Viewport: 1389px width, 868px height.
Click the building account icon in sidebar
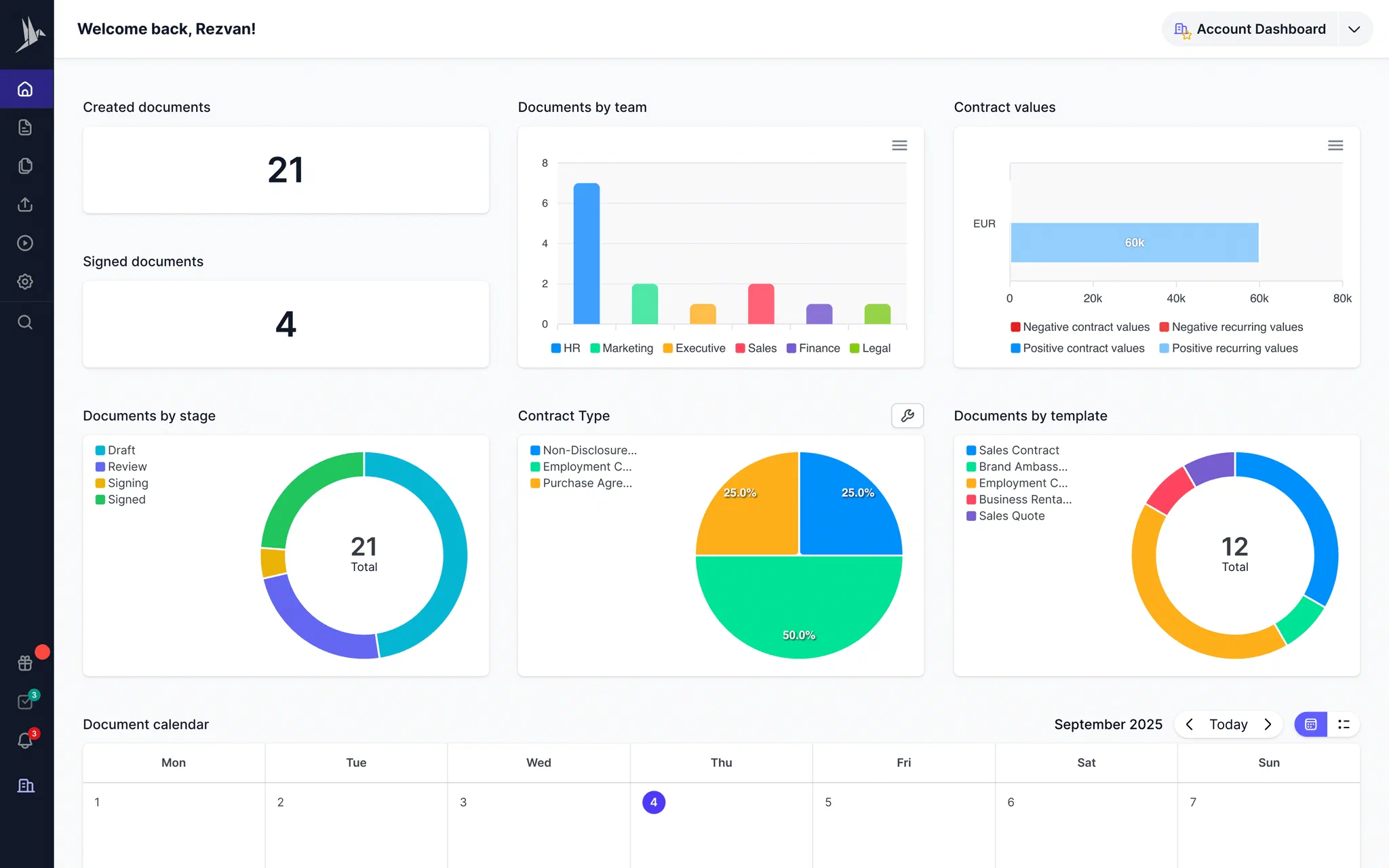26,785
